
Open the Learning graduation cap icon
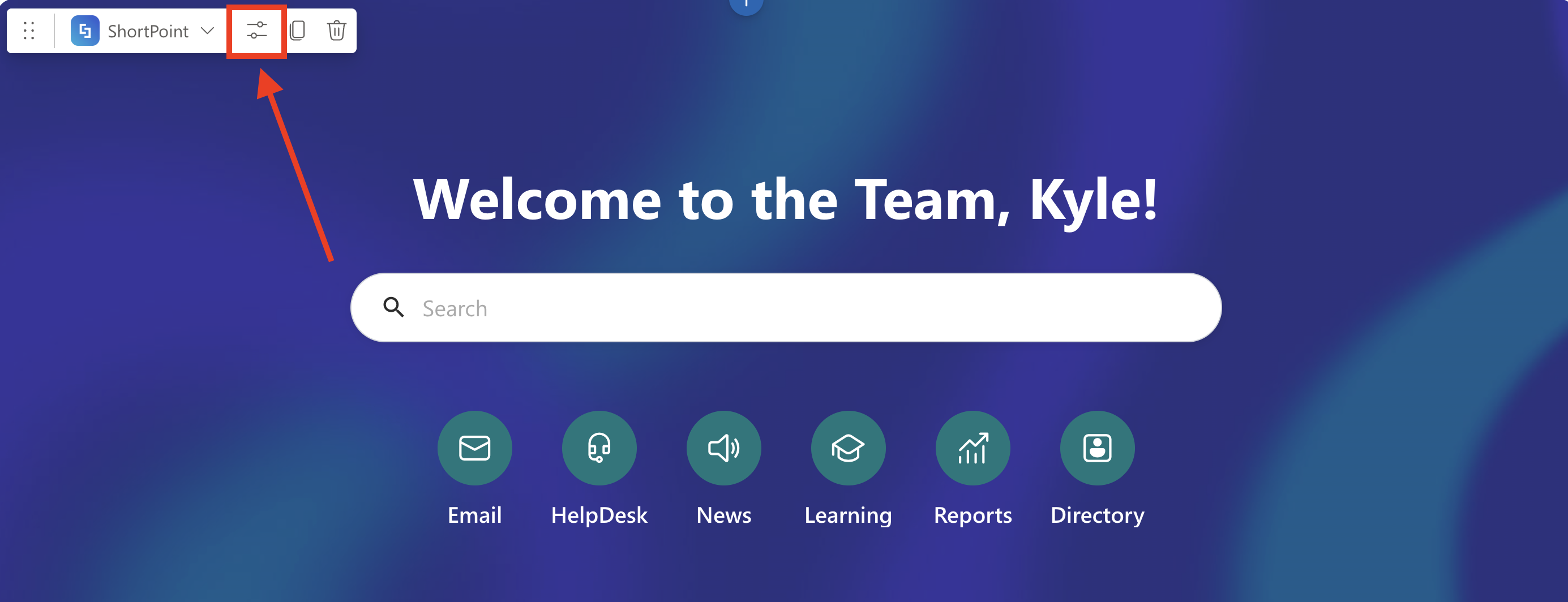pyautogui.click(x=848, y=448)
